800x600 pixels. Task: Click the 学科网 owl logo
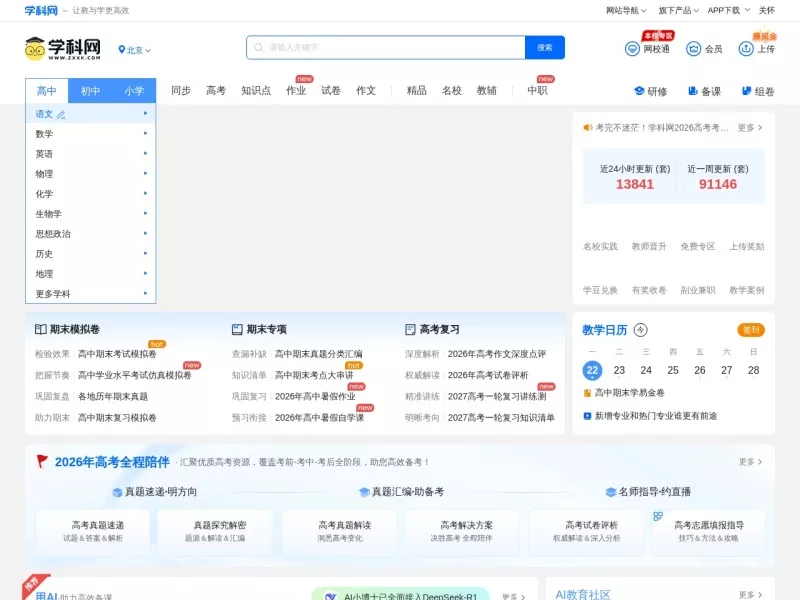62,48
